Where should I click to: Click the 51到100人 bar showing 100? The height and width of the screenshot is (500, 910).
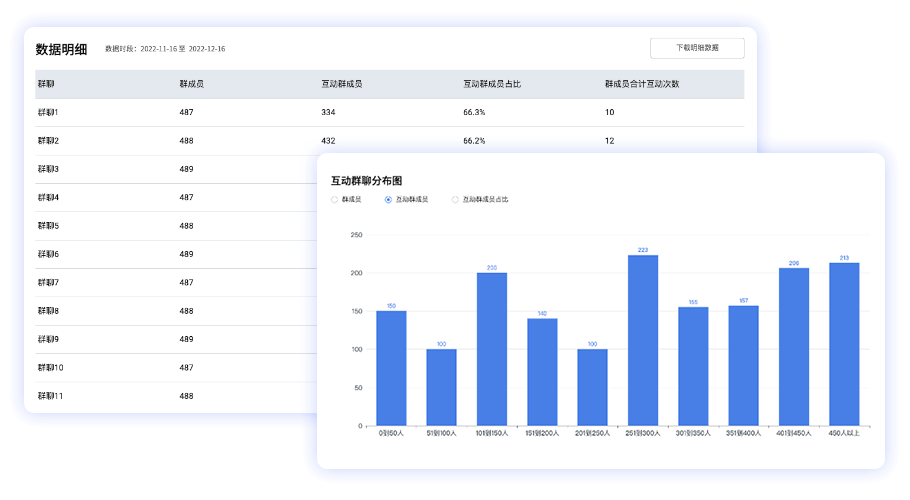441,387
